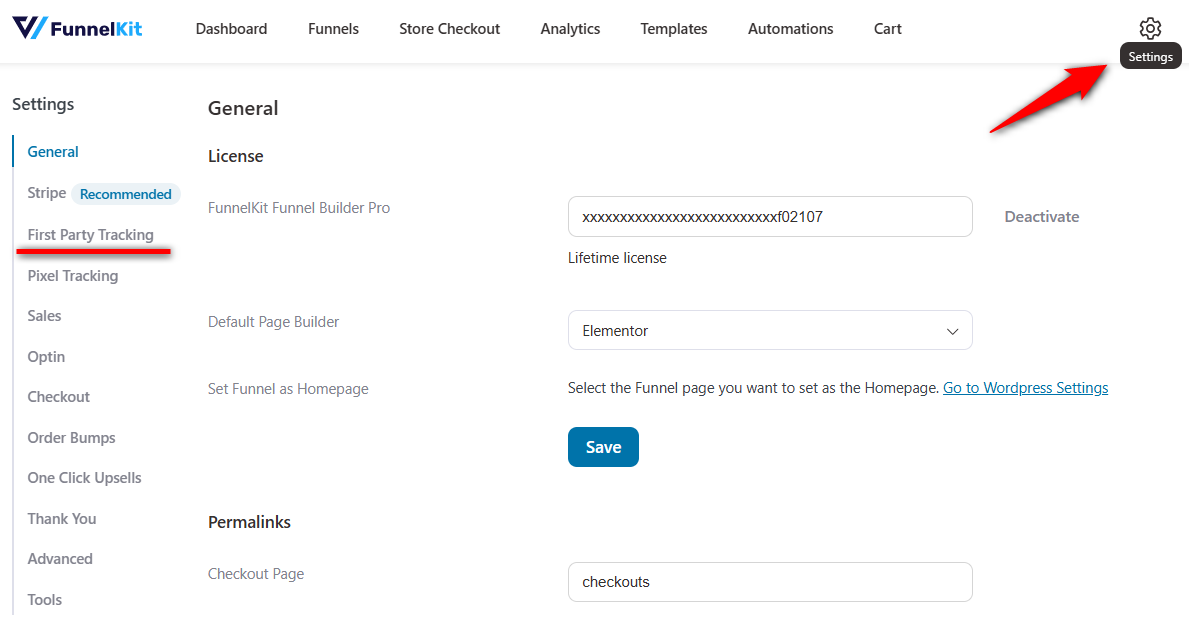Screen dimensions: 1189x625
Task: Open the Templates menu item
Action: pos(673,29)
